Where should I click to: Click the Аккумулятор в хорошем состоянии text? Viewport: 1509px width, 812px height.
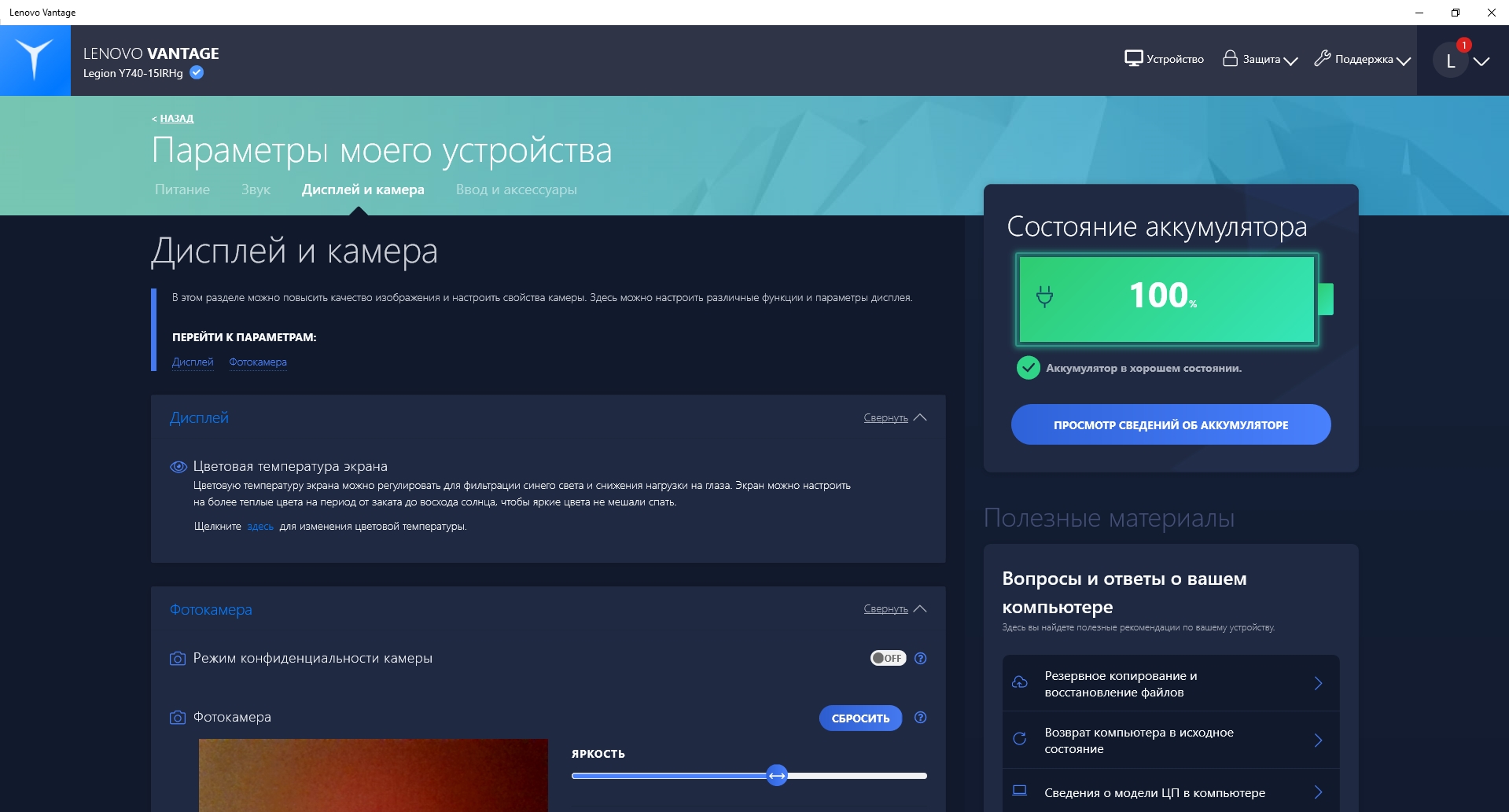[1144, 369]
